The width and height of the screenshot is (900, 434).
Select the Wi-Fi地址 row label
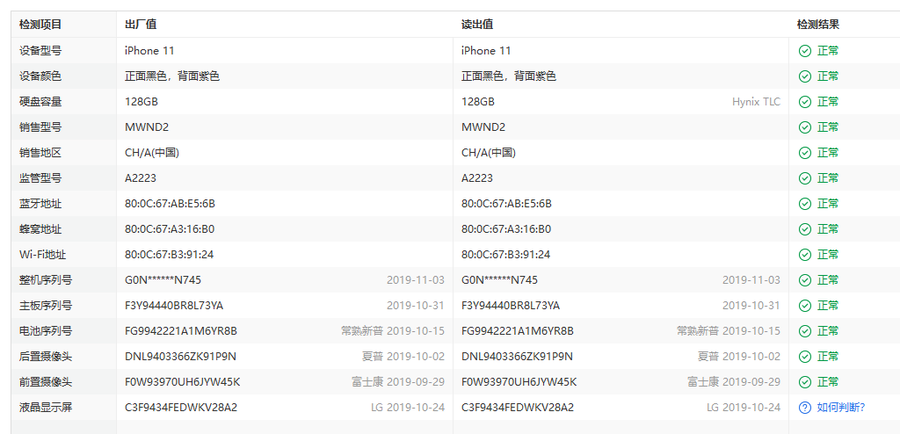click(42, 254)
